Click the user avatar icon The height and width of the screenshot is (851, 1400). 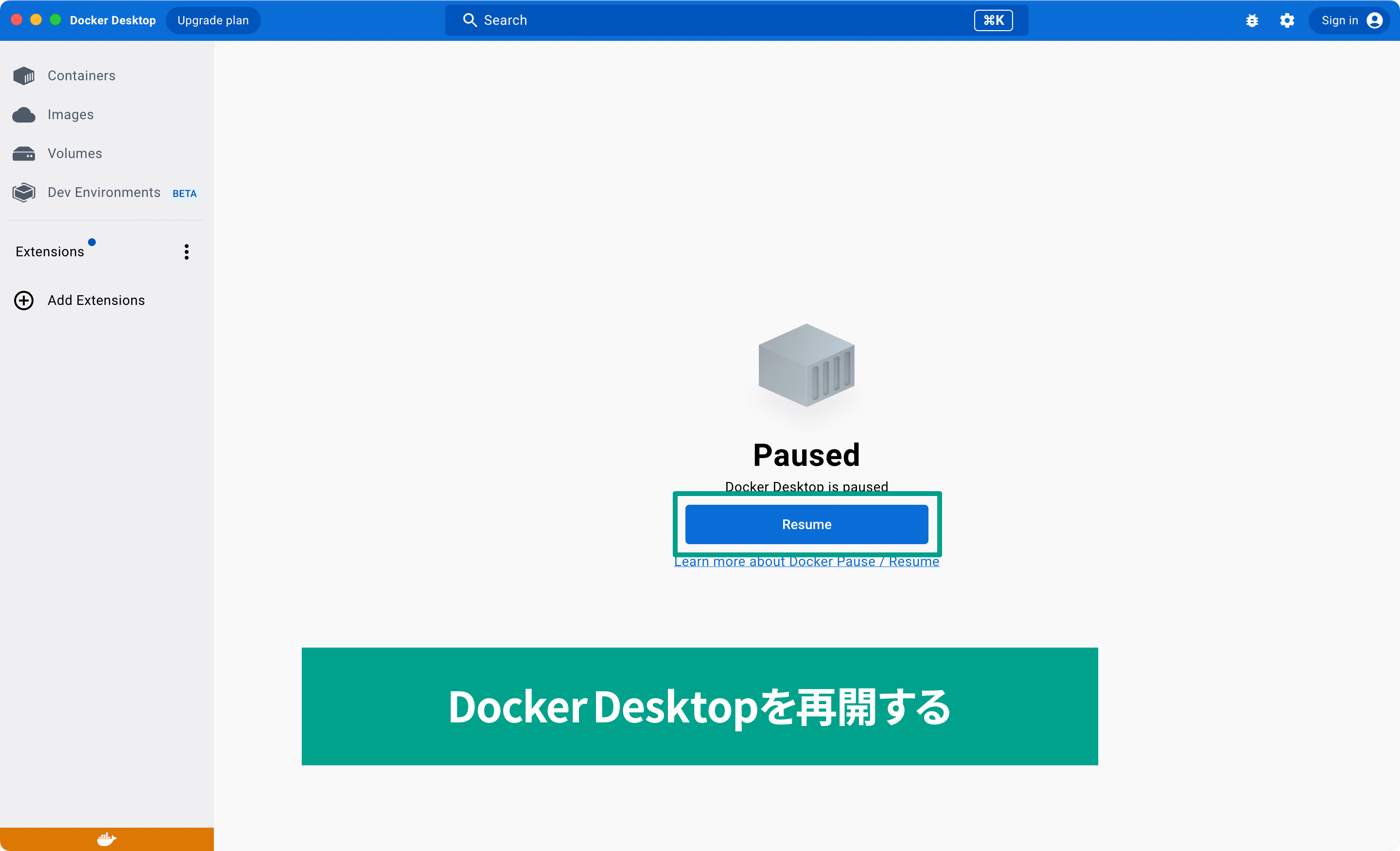point(1374,20)
